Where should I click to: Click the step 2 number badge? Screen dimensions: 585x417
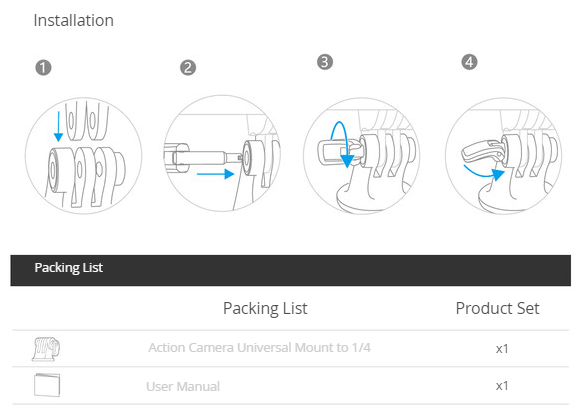[x=188, y=68]
